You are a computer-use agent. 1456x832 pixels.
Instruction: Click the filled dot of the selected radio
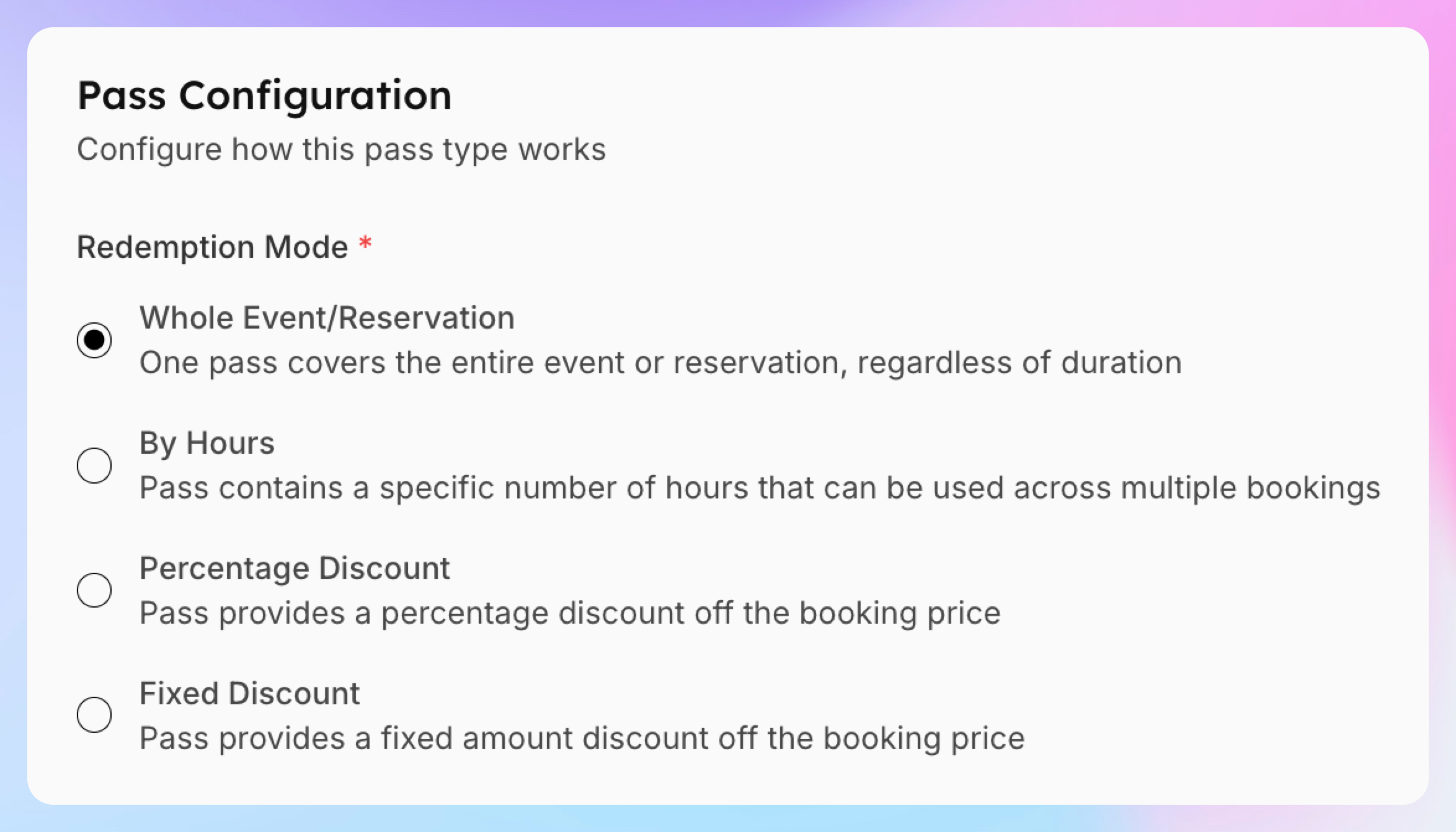coord(94,340)
